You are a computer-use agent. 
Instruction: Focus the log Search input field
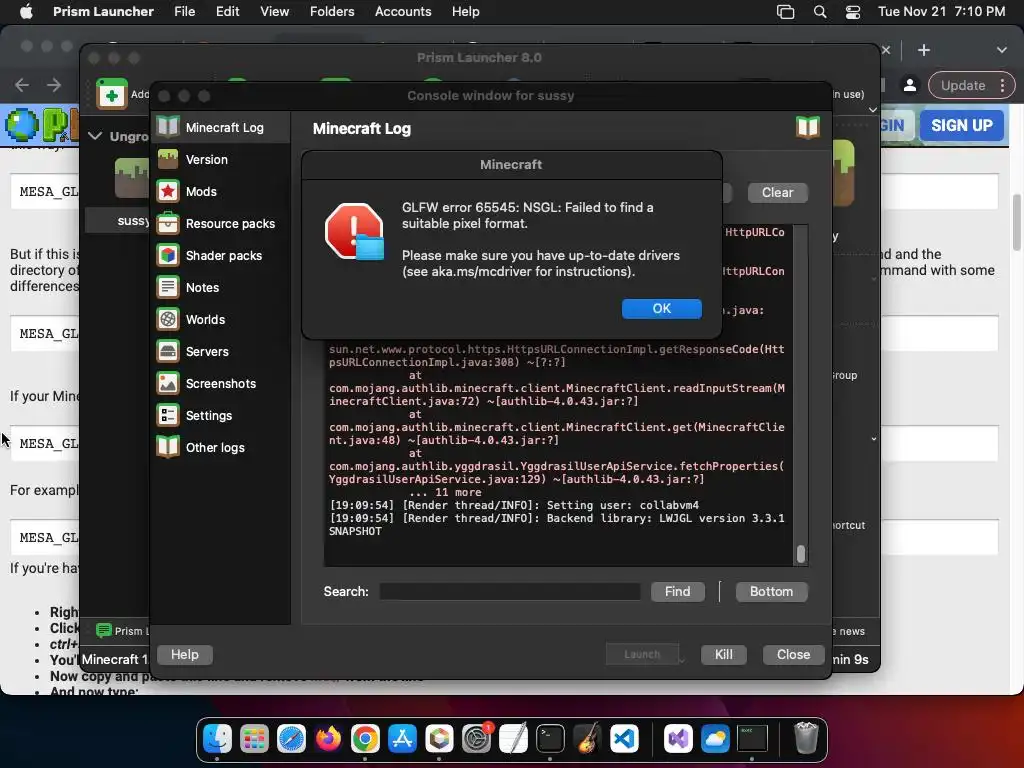point(509,592)
